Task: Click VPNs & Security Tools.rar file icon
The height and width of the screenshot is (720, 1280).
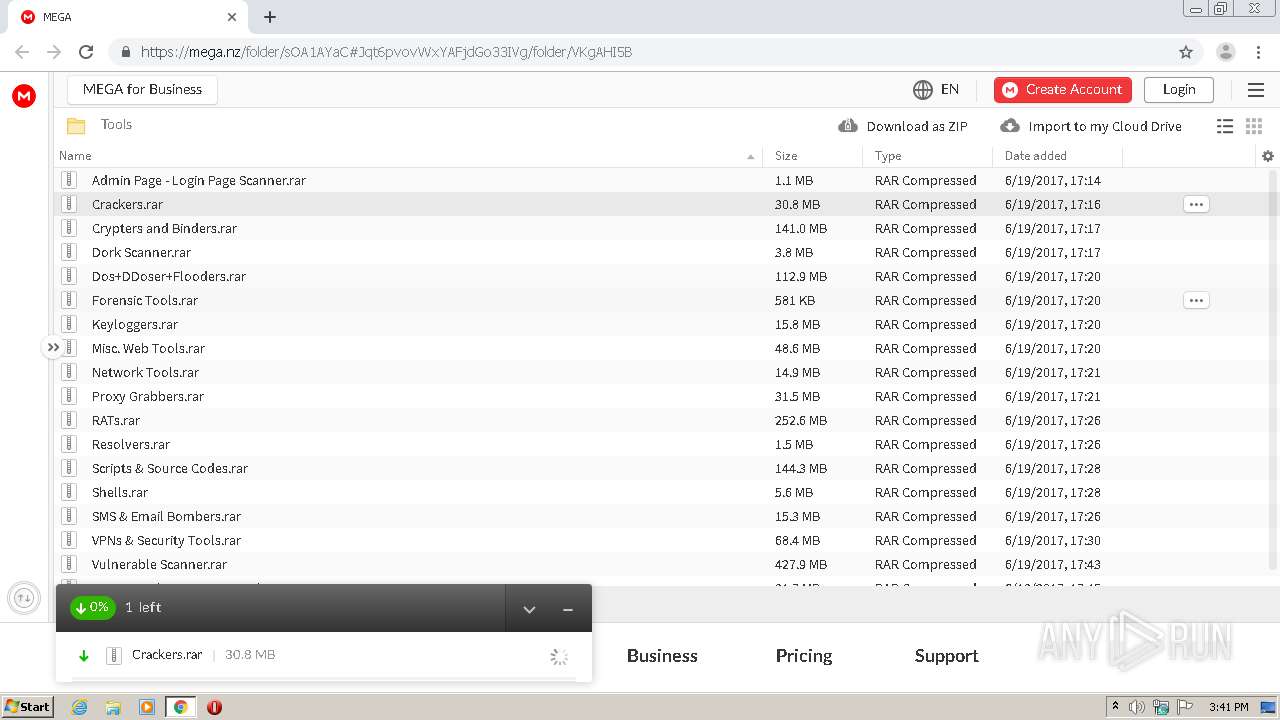Action: (x=69, y=540)
